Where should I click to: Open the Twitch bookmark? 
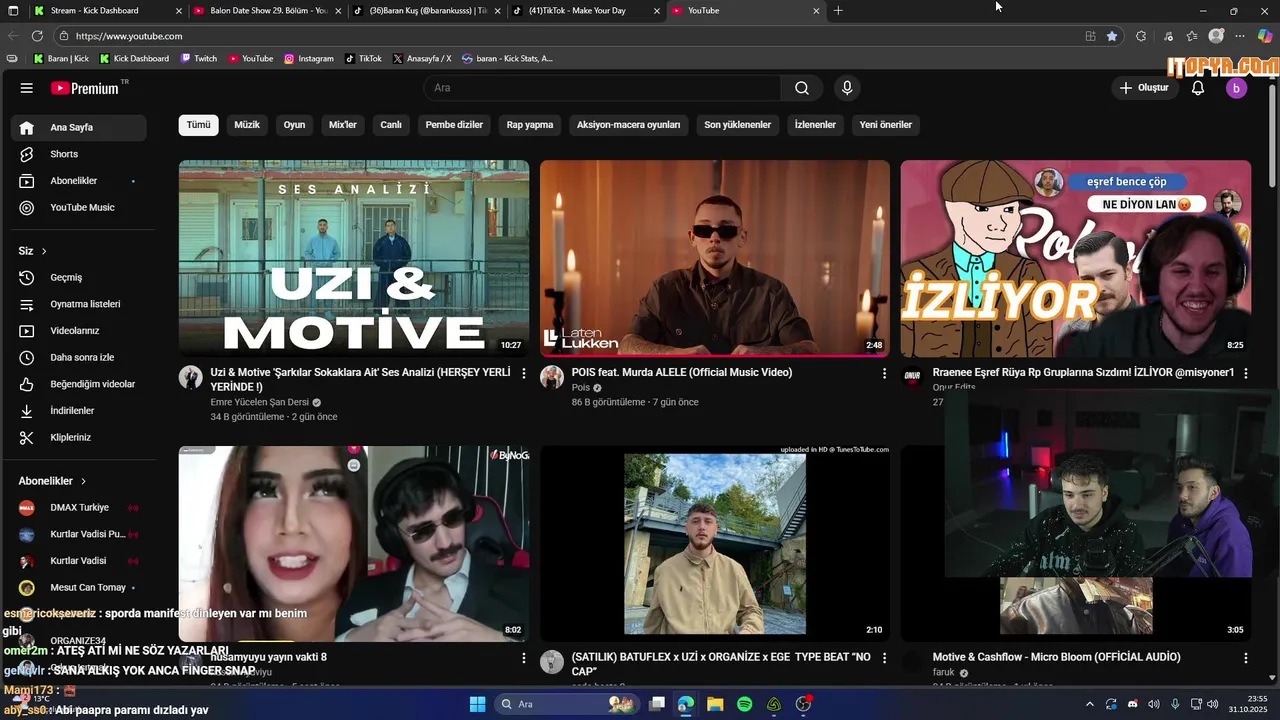point(199,59)
